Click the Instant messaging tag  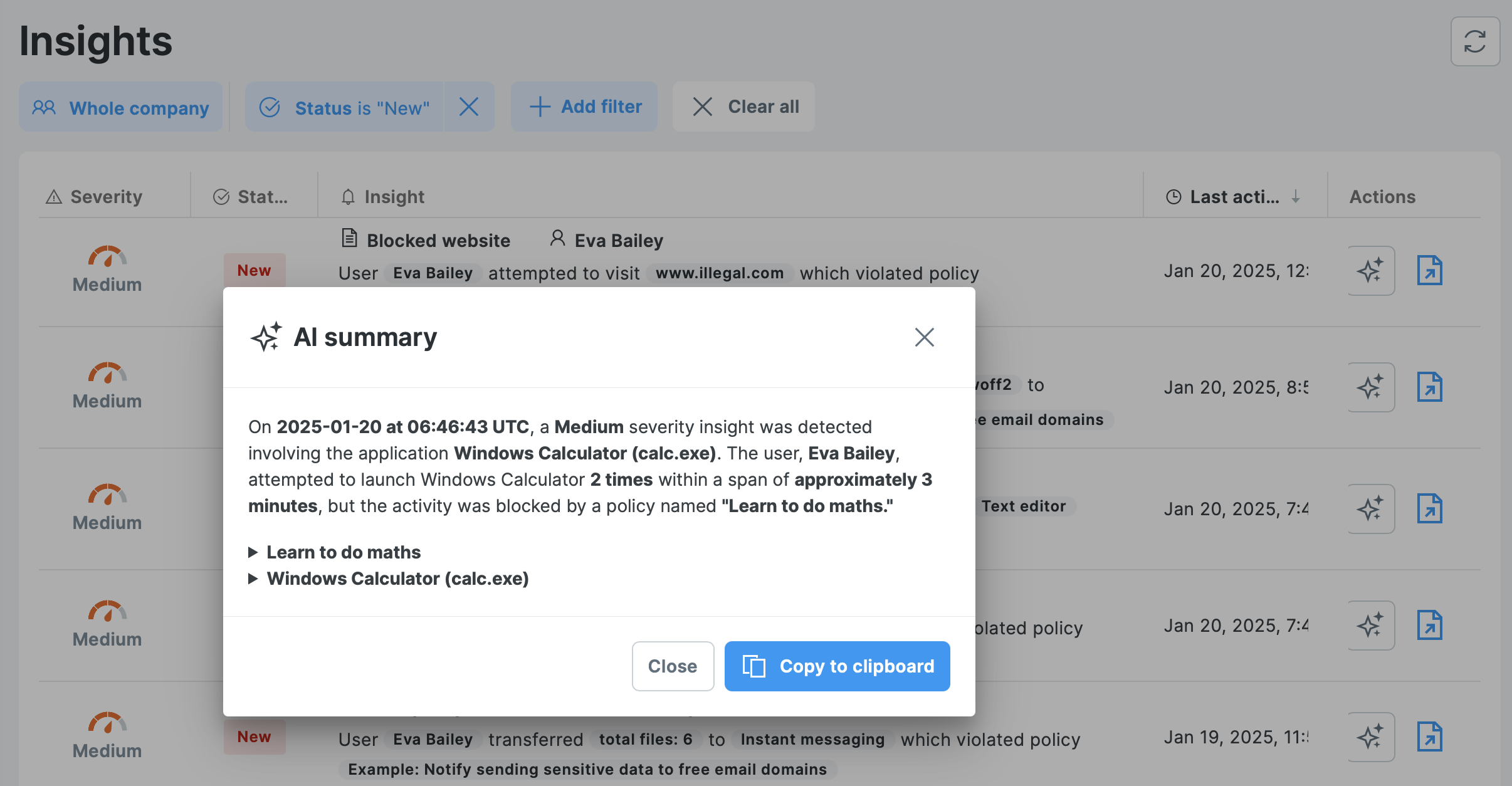(x=812, y=740)
